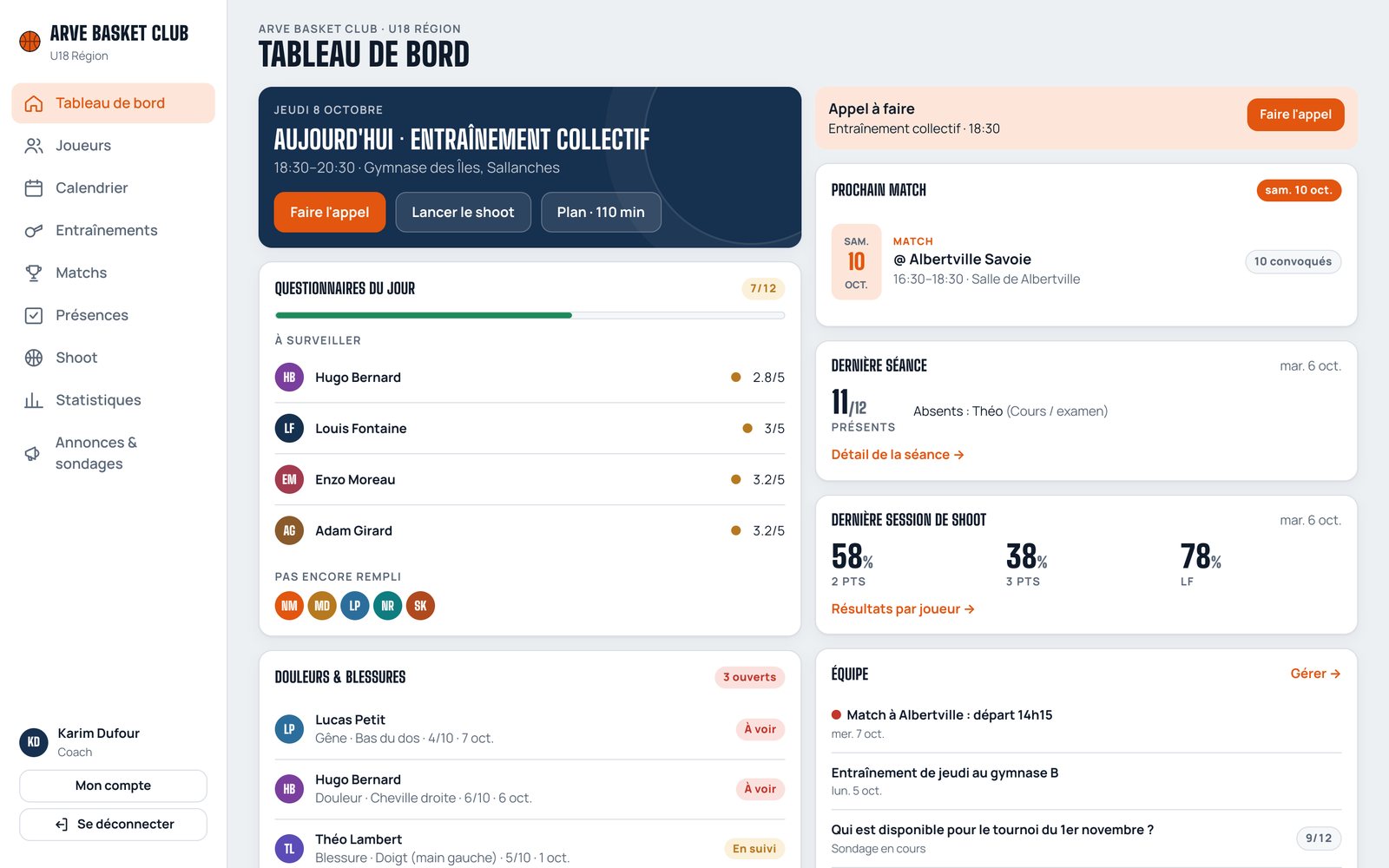Image resolution: width=1389 pixels, height=868 pixels.
Task: Click Lancer le shoot button
Action: coord(463,213)
